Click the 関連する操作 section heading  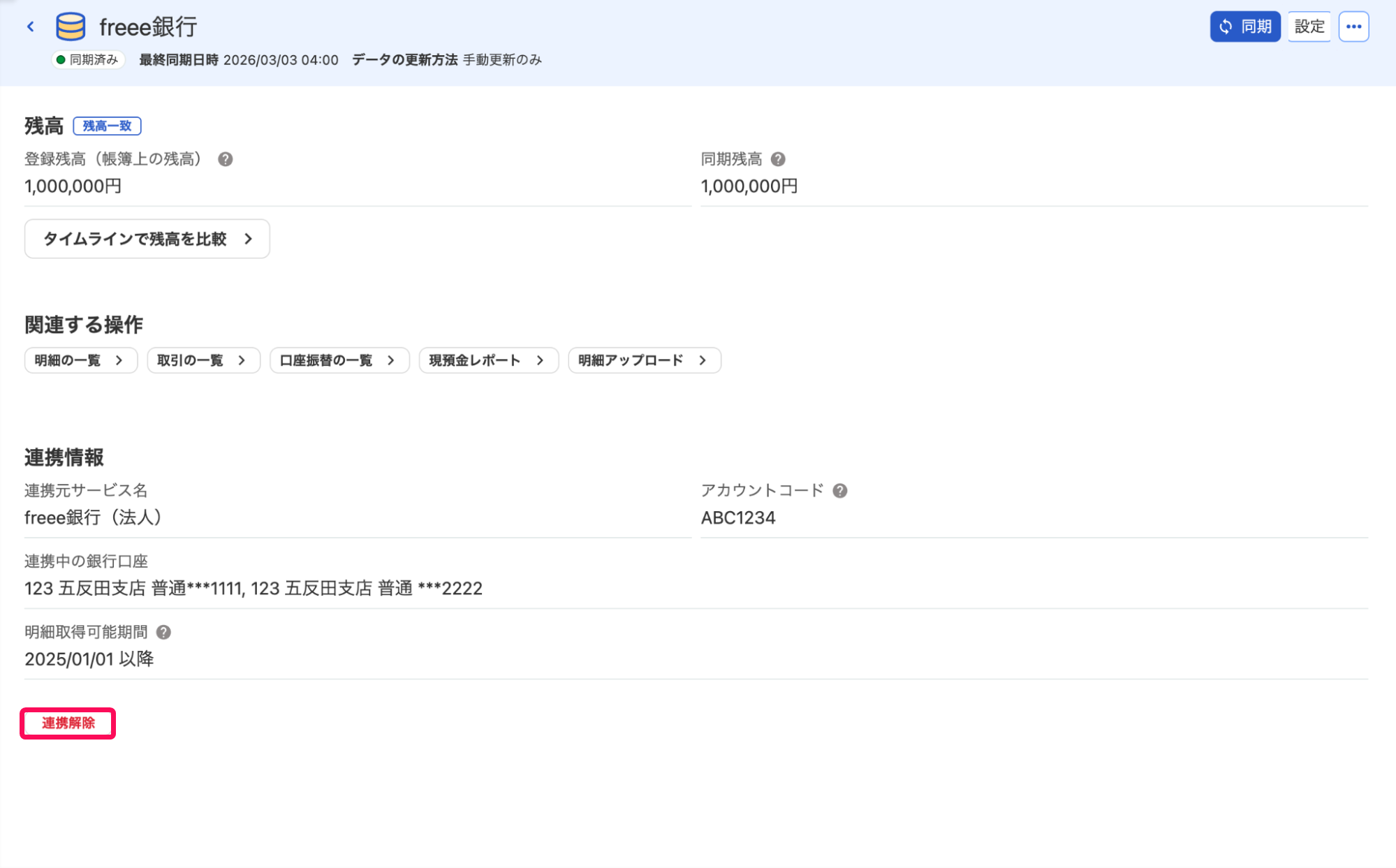tap(84, 325)
